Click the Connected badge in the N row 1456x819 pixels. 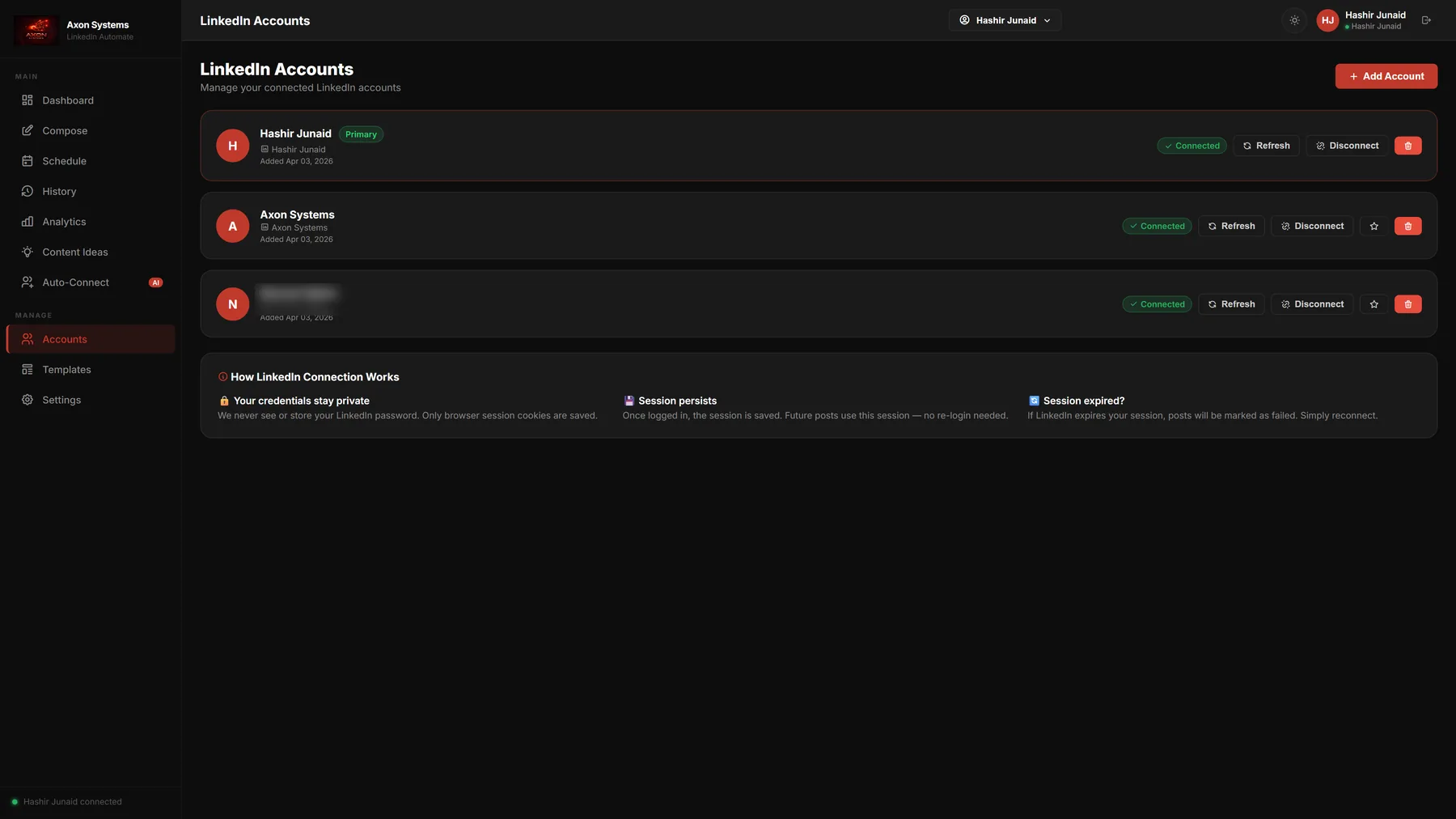click(x=1157, y=304)
